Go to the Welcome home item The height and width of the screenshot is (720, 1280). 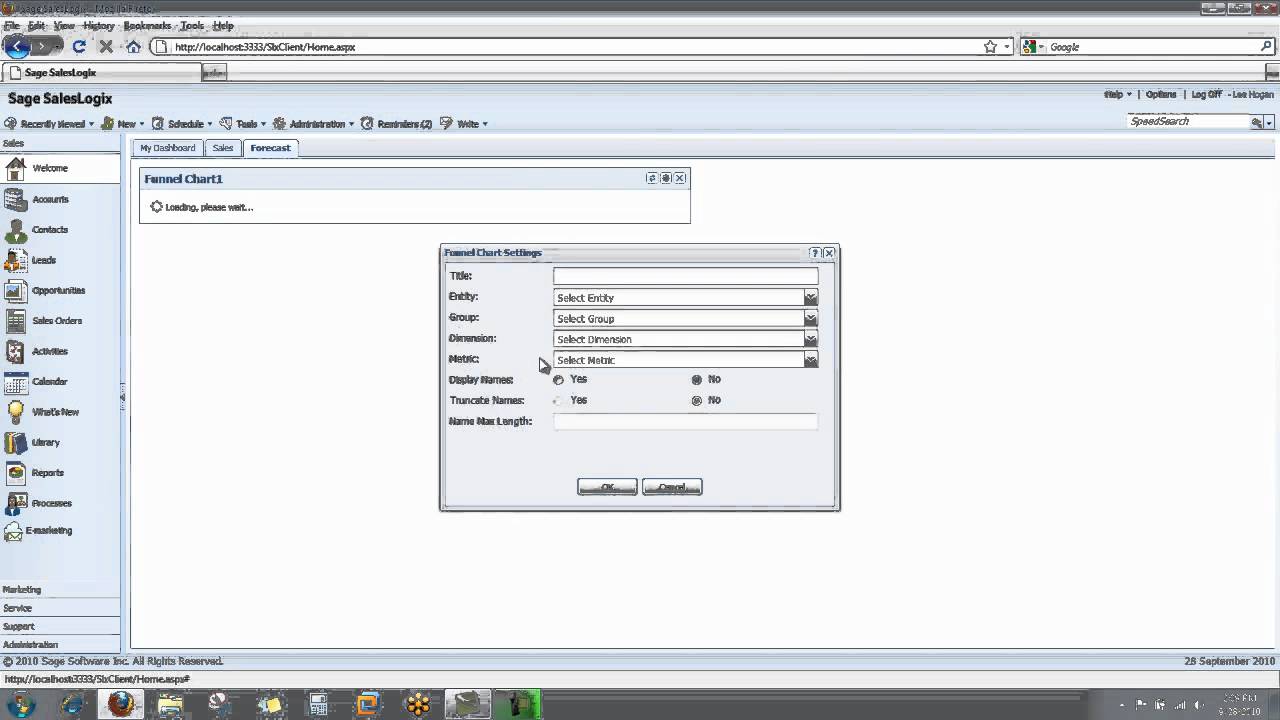50,168
